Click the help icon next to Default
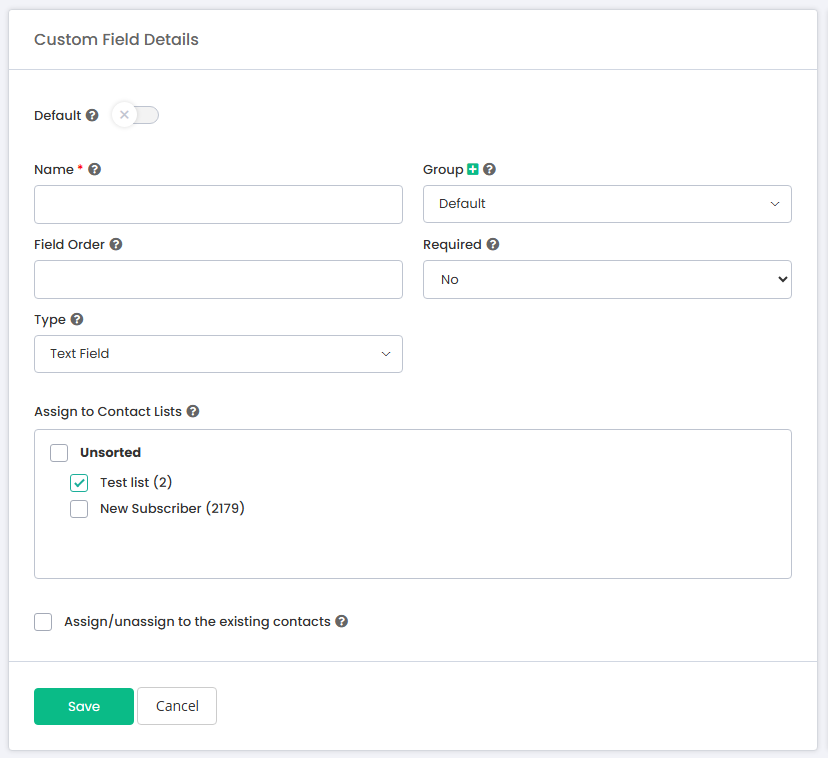828x758 pixels. 92,115
